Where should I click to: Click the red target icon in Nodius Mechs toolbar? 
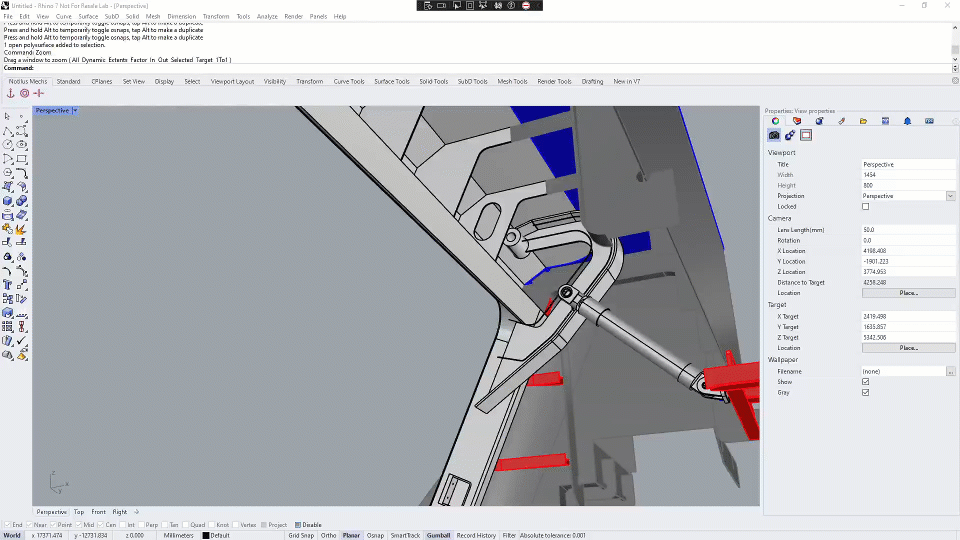24,93
